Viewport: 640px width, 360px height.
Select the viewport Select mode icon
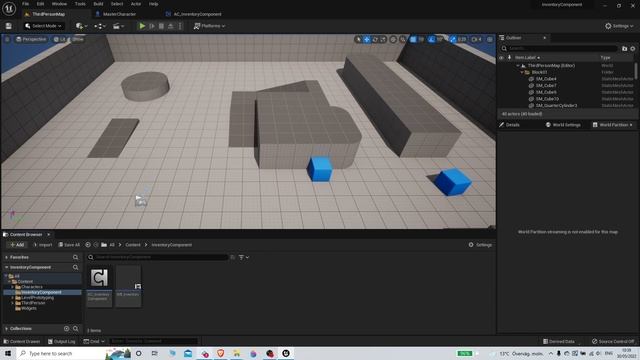(x=358, y=39)
